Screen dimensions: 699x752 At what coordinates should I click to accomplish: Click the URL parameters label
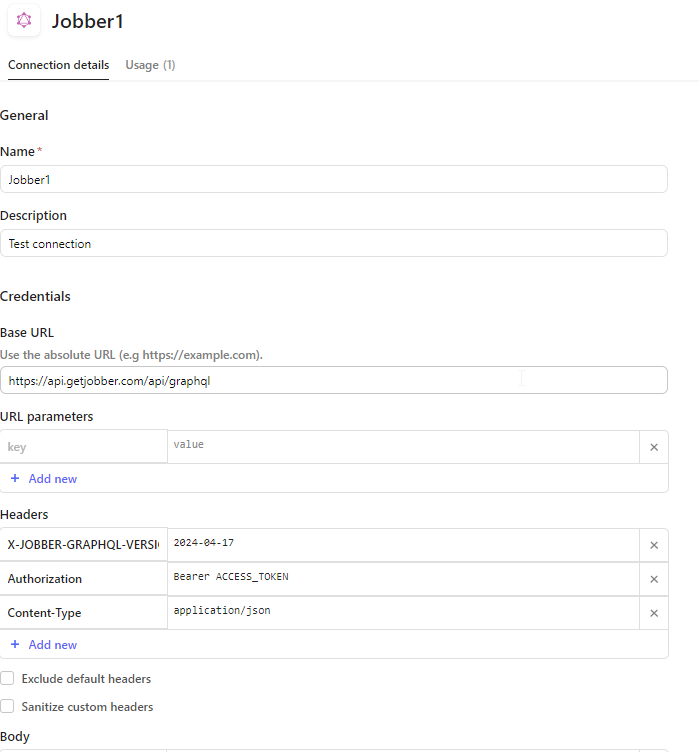tap(47, 417)
